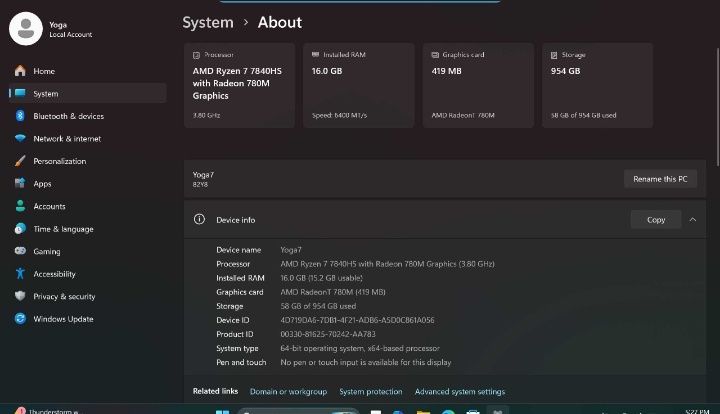The width and height of the screenshot is (720, 414).
Task: Copy the device info
Action: (x=656, y=220)
